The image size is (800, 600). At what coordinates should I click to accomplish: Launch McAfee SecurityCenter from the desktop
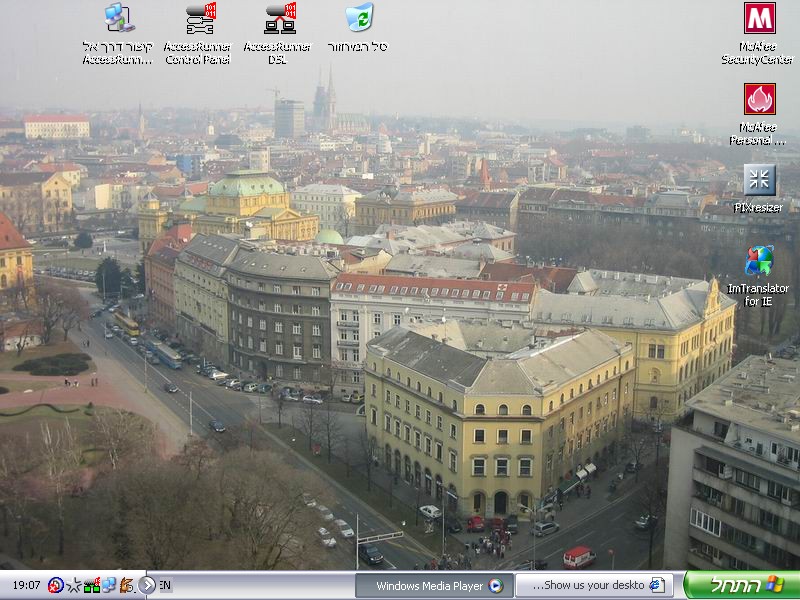(759, 20)
